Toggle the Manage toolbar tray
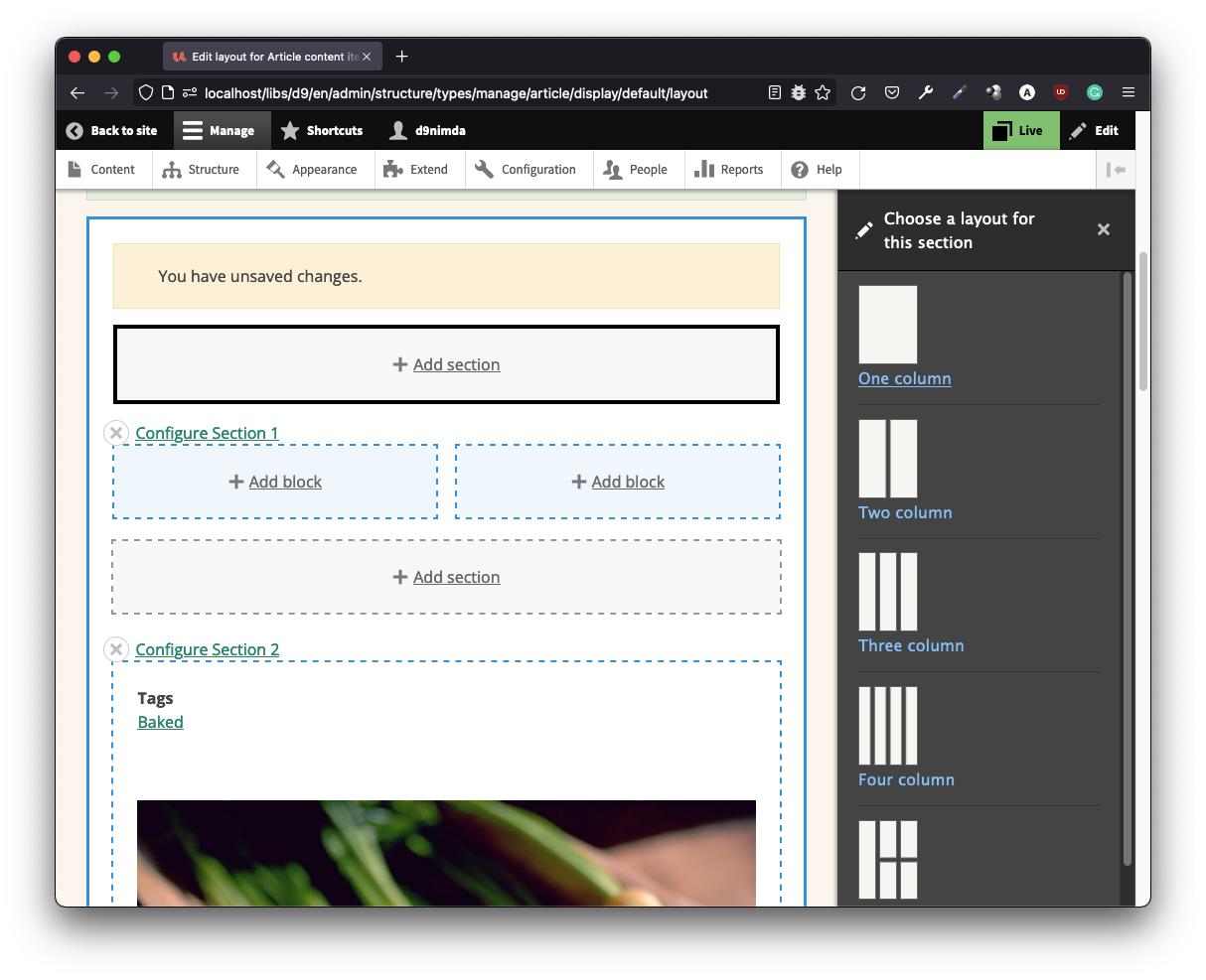 point(220,130)
